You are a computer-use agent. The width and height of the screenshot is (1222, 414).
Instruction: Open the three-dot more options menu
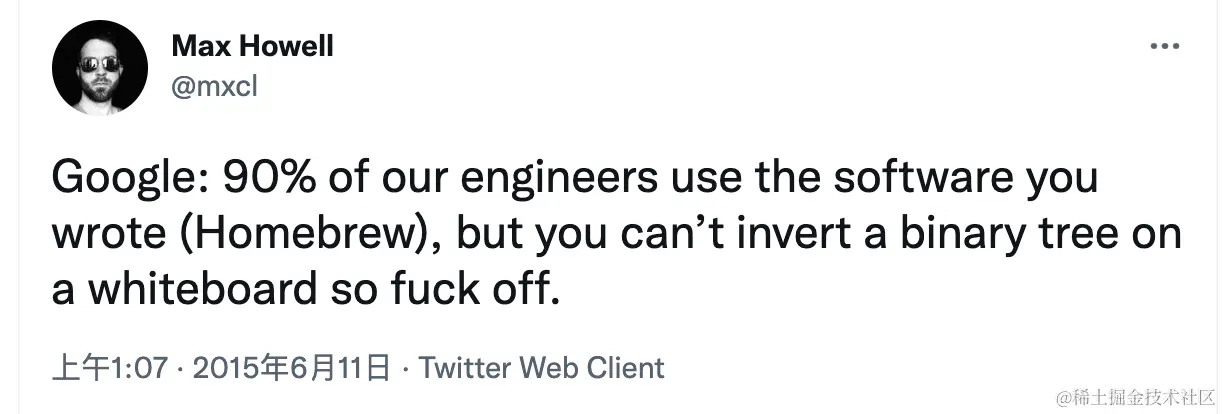1166,46
